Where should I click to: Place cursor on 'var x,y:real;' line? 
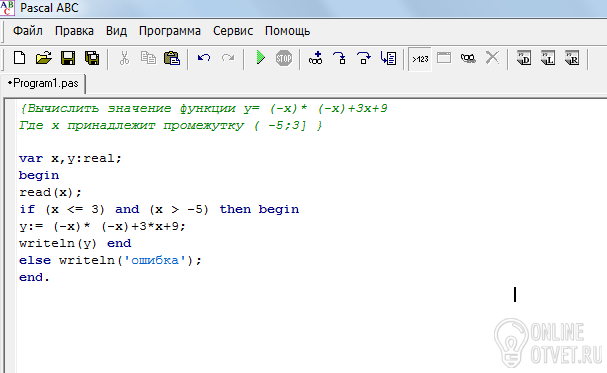pos(70,158)
